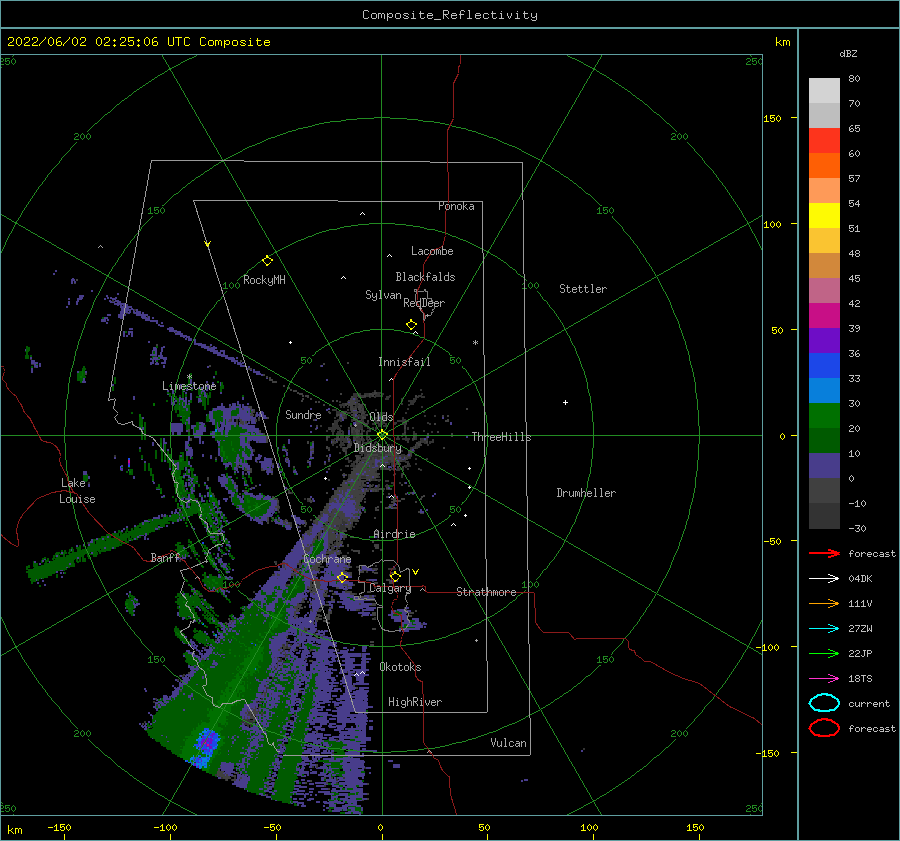Click the dBZ legend heading
The height and width of the screenshot is (841, 900).
point(848,53)
